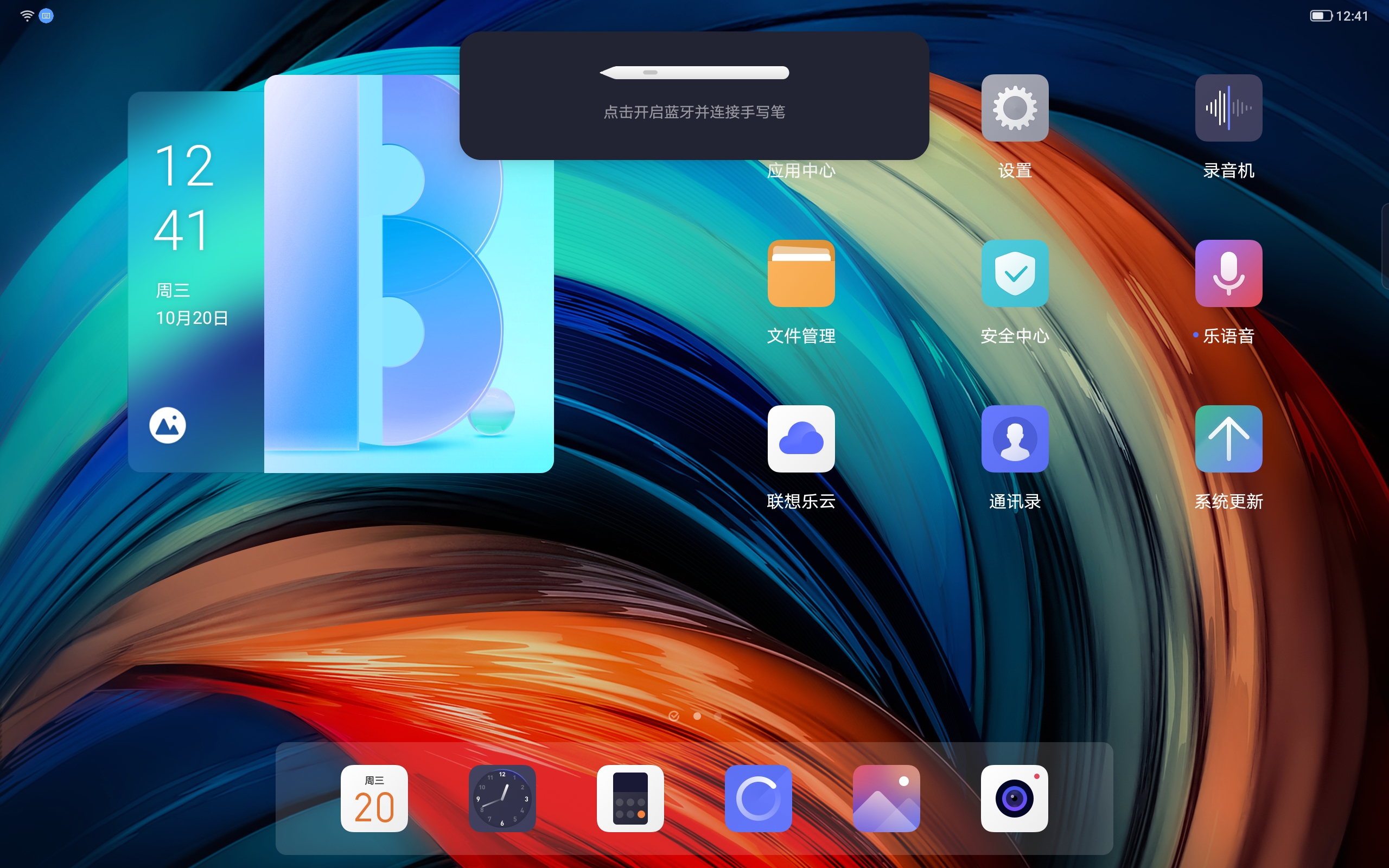Image resolution: width=1389 pixels, height=868 pixels.
Task: Open the Settings (设置) app
Action: 1015,108
